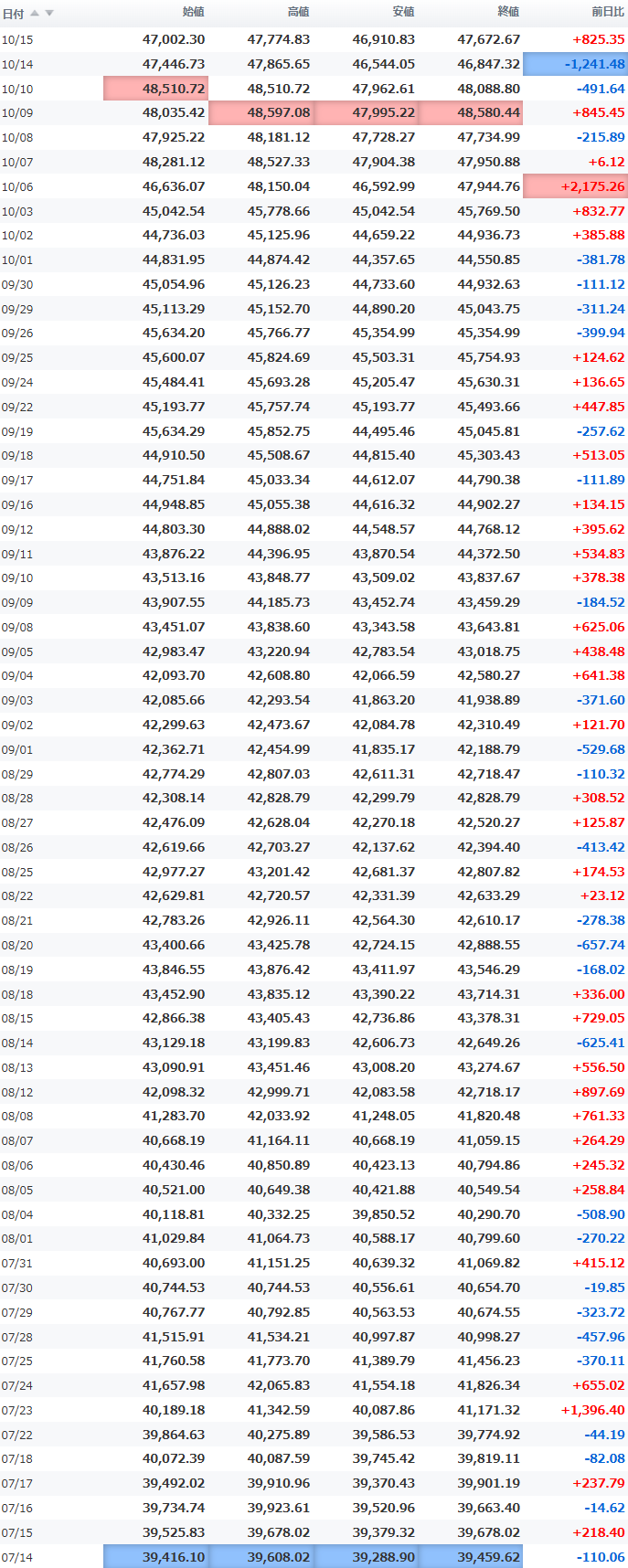The image size is (628, 1568).
Task: Click the highlighted opening value 39,416.10
Action: (x=156, y=1556)
